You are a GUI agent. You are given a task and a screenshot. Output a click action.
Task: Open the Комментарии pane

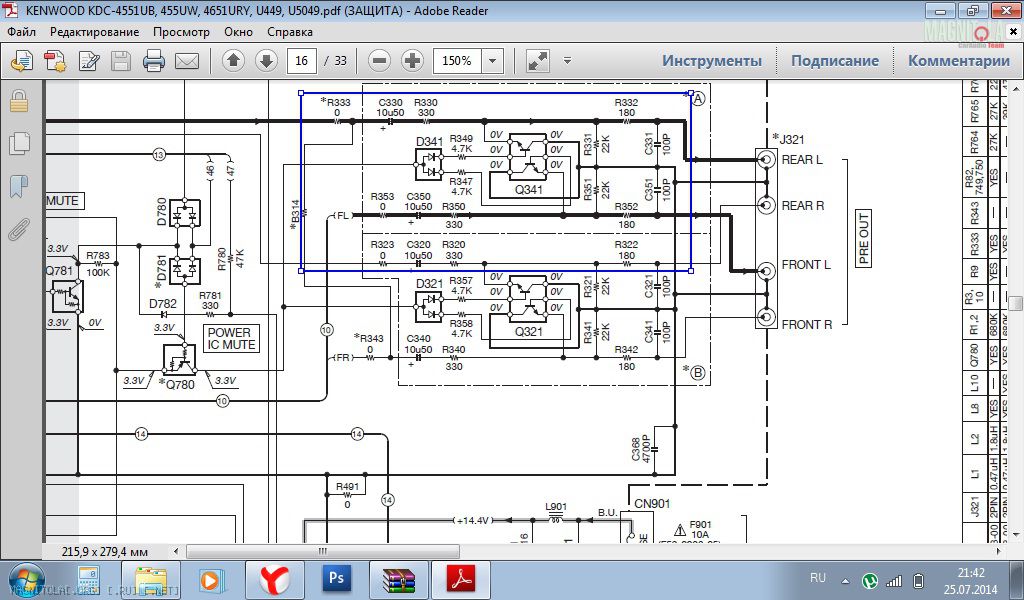coord(959,61)
